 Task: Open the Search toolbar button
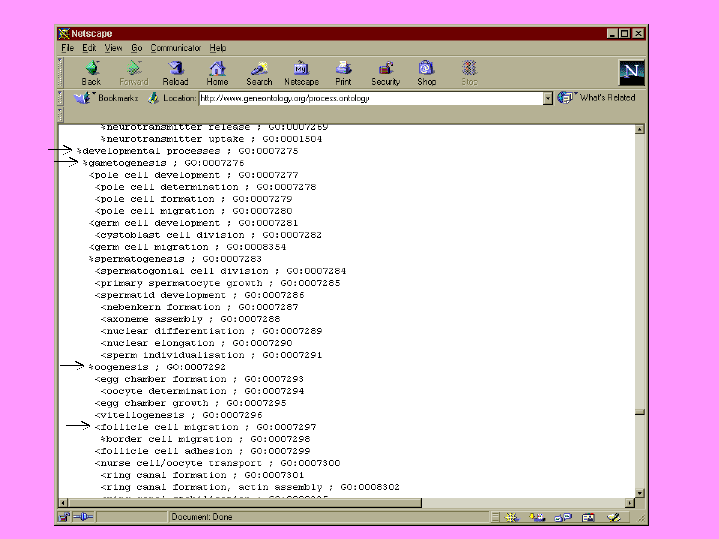(259, 72)
